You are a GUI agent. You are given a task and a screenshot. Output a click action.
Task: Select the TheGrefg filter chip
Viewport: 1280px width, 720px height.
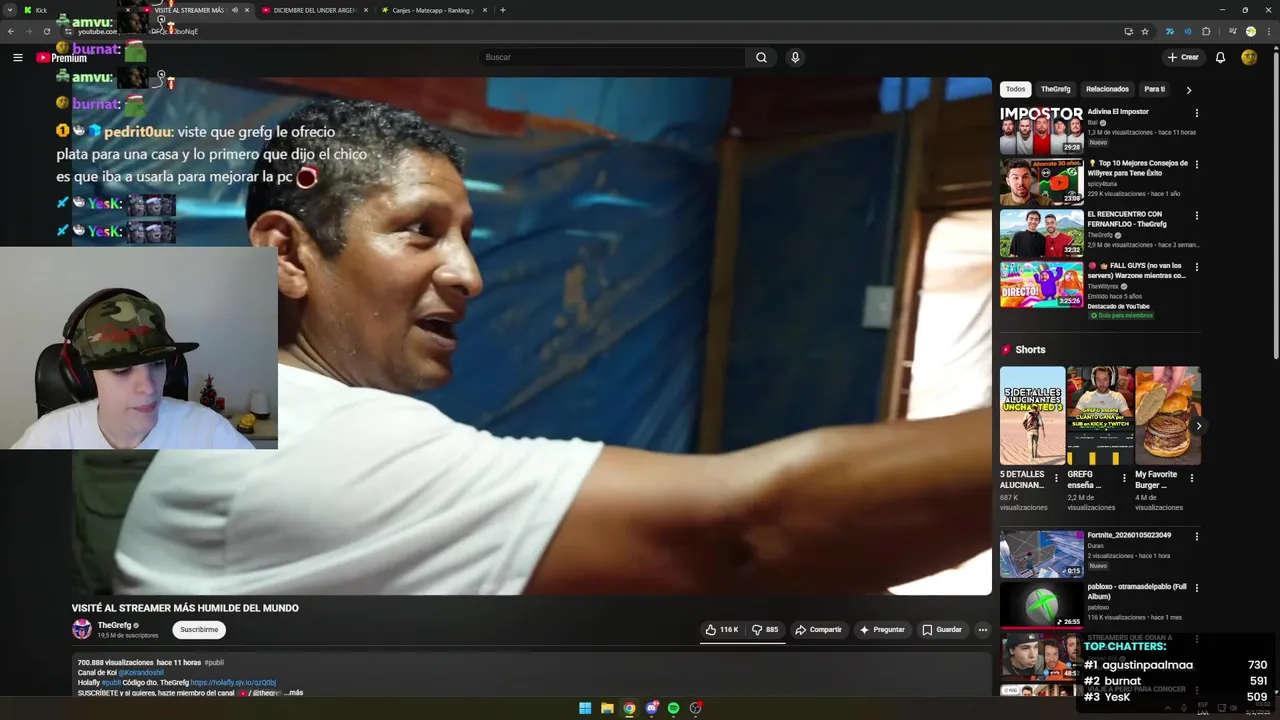pyautogui.click(x=1055, y=89)
